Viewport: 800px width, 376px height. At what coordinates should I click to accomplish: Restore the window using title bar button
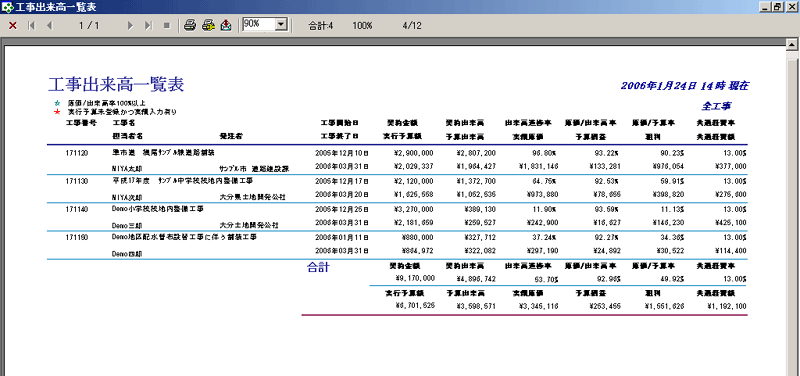pos(777,7)
